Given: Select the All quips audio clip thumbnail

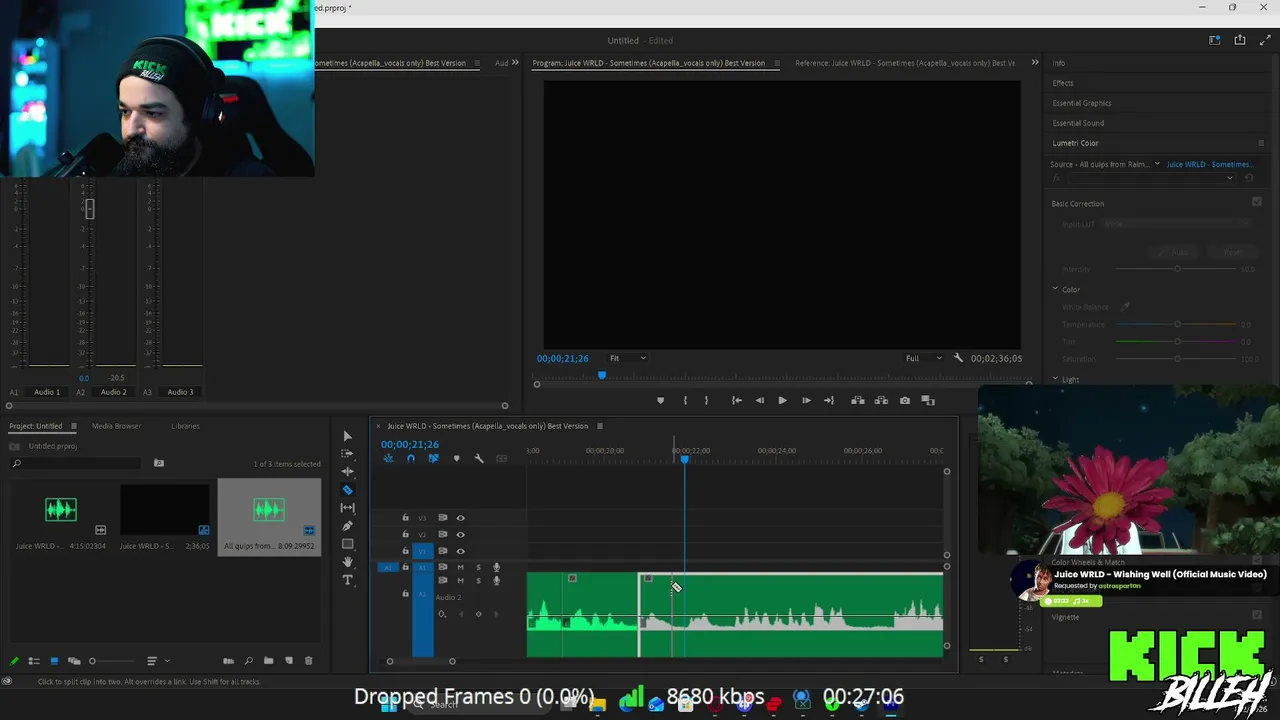Looking at the screenshot, I should (x=269, y=511).
